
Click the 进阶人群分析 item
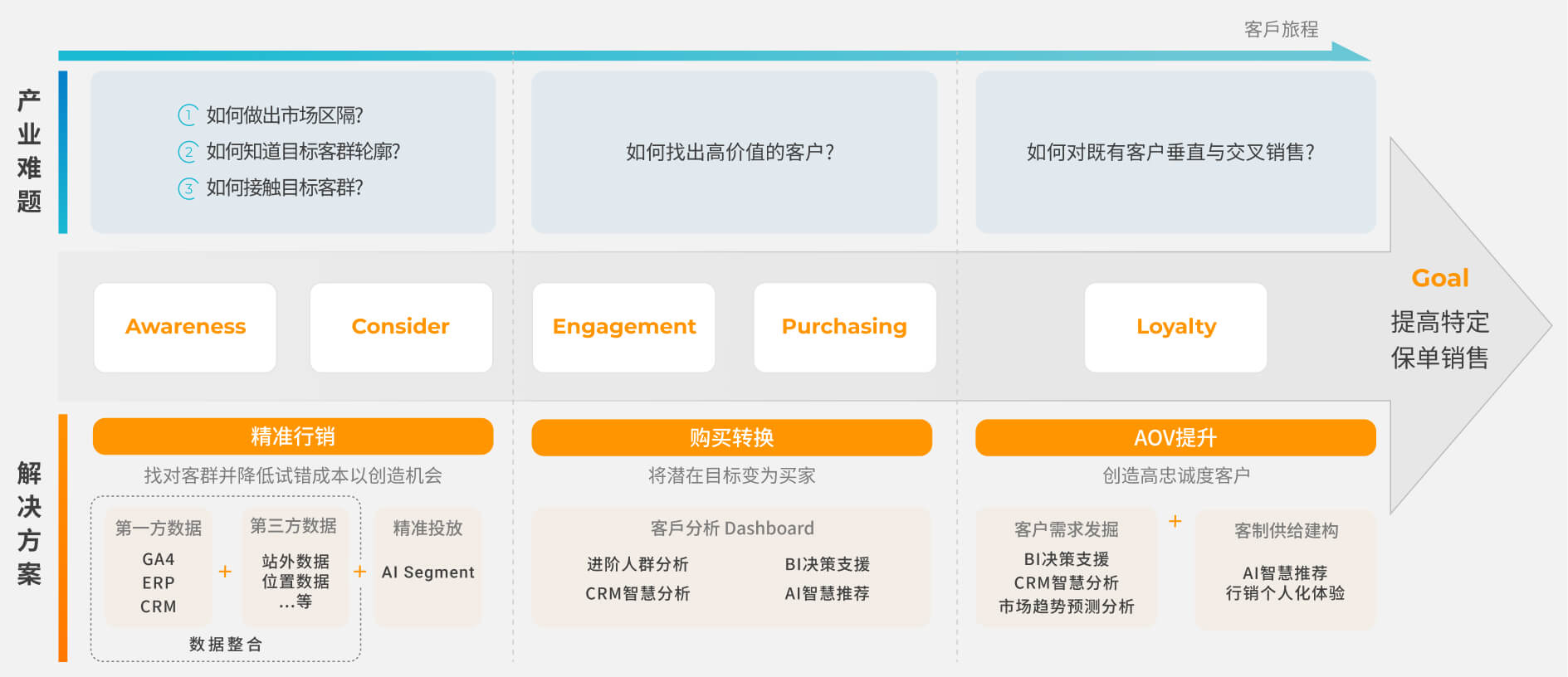tap(637, 564)
